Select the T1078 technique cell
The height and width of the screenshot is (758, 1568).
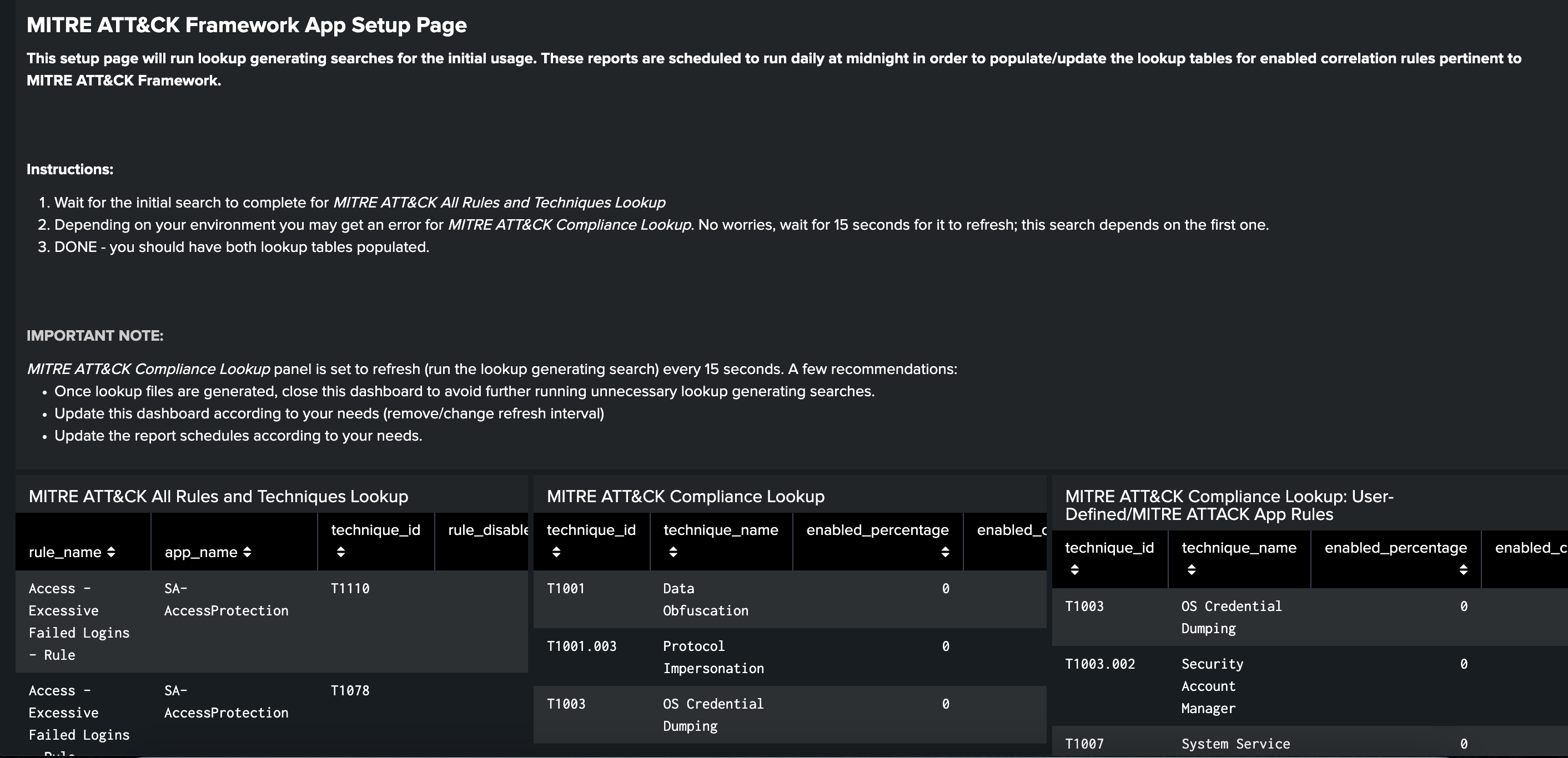[x=350, y=690]
